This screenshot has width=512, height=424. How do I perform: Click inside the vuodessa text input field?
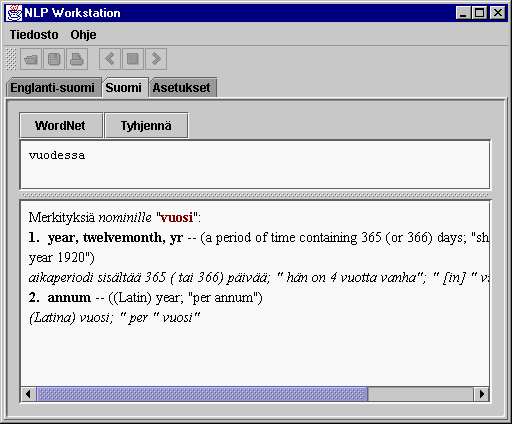[255, 165]
